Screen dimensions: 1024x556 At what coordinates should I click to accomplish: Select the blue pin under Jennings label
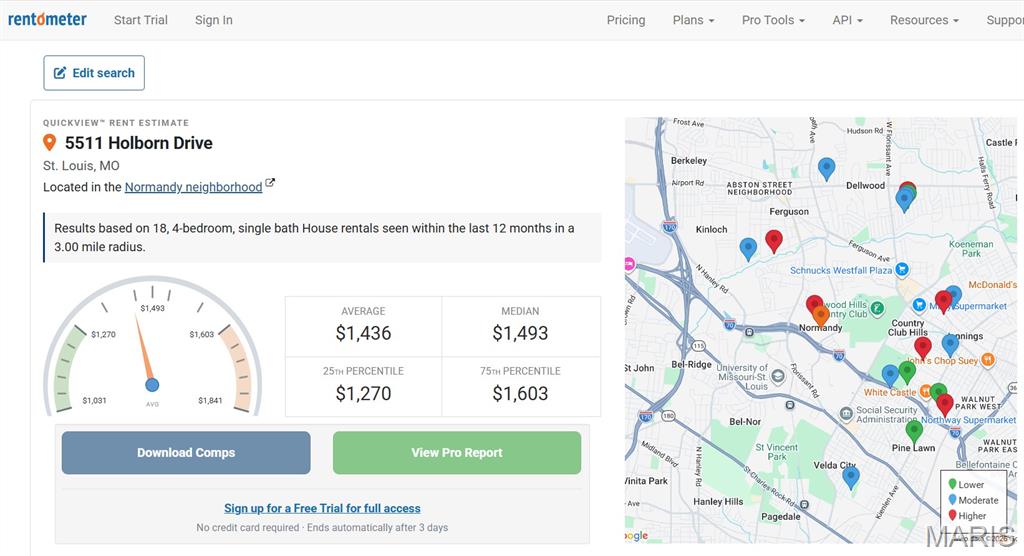pyautogui.click(x=950, y=345)
